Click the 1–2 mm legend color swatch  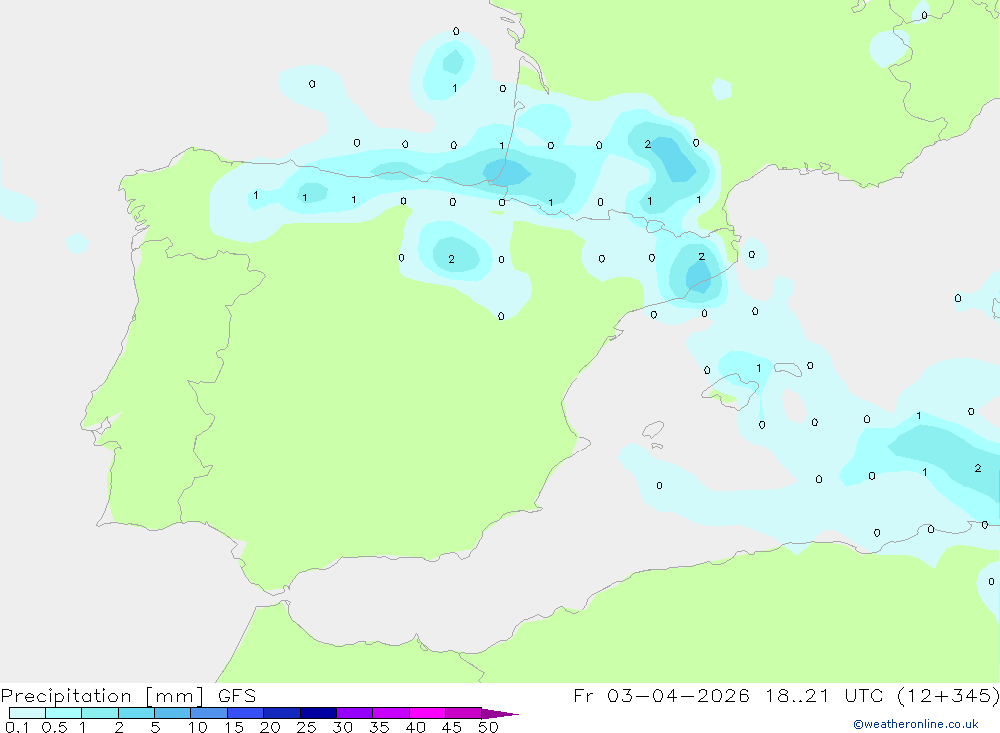[x=100, y=713]
